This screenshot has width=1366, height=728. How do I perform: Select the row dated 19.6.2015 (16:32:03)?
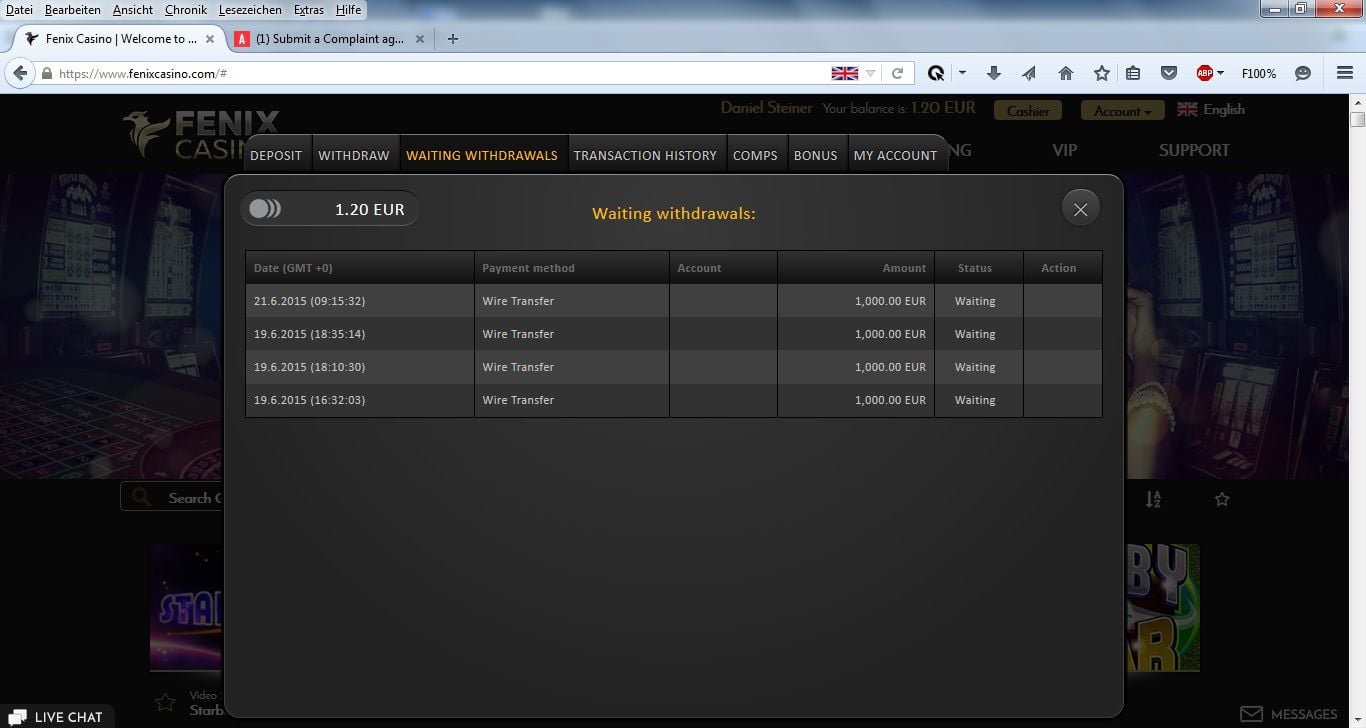[674, 400]
